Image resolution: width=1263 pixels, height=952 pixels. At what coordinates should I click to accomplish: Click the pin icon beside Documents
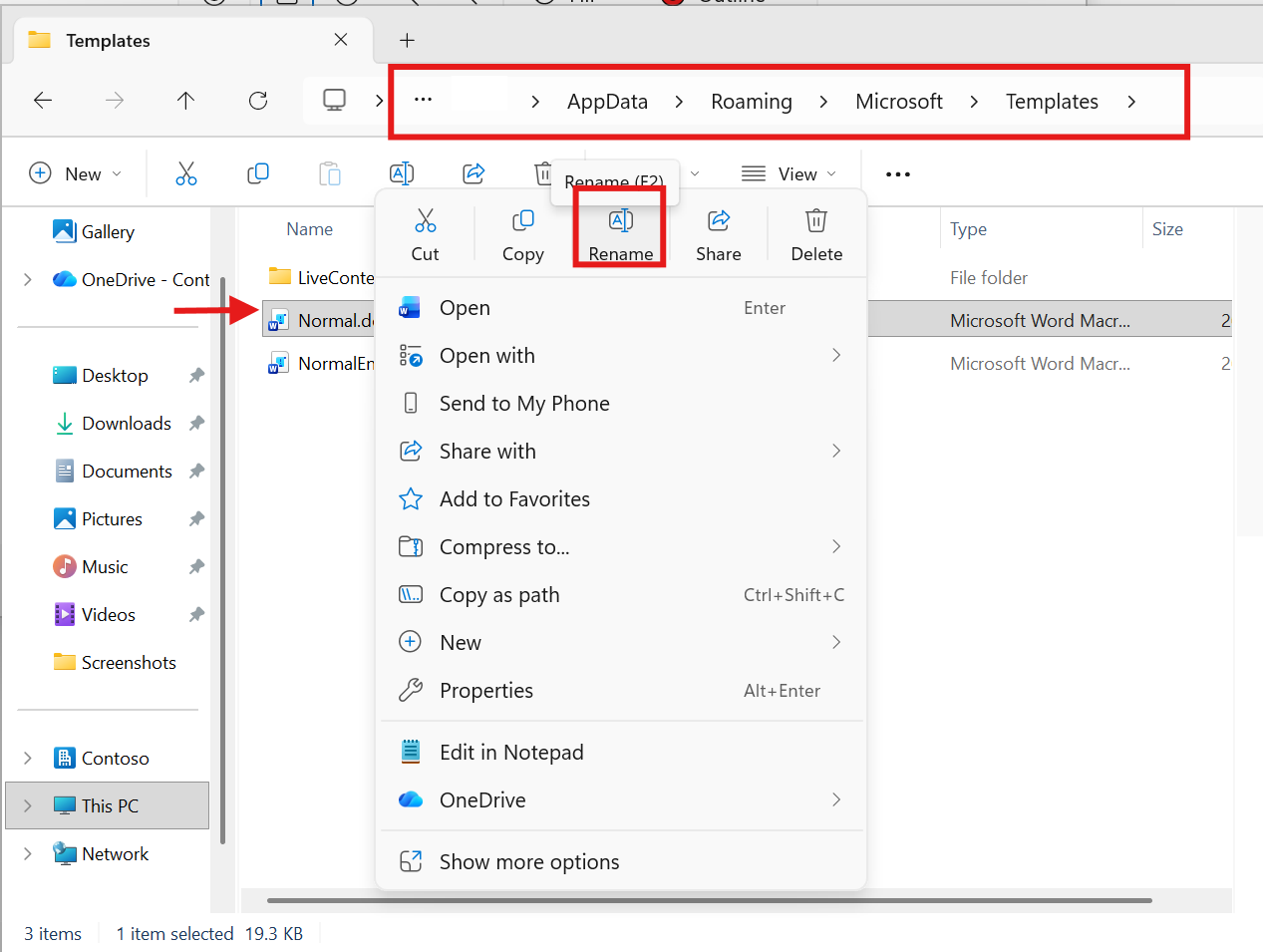196,472
